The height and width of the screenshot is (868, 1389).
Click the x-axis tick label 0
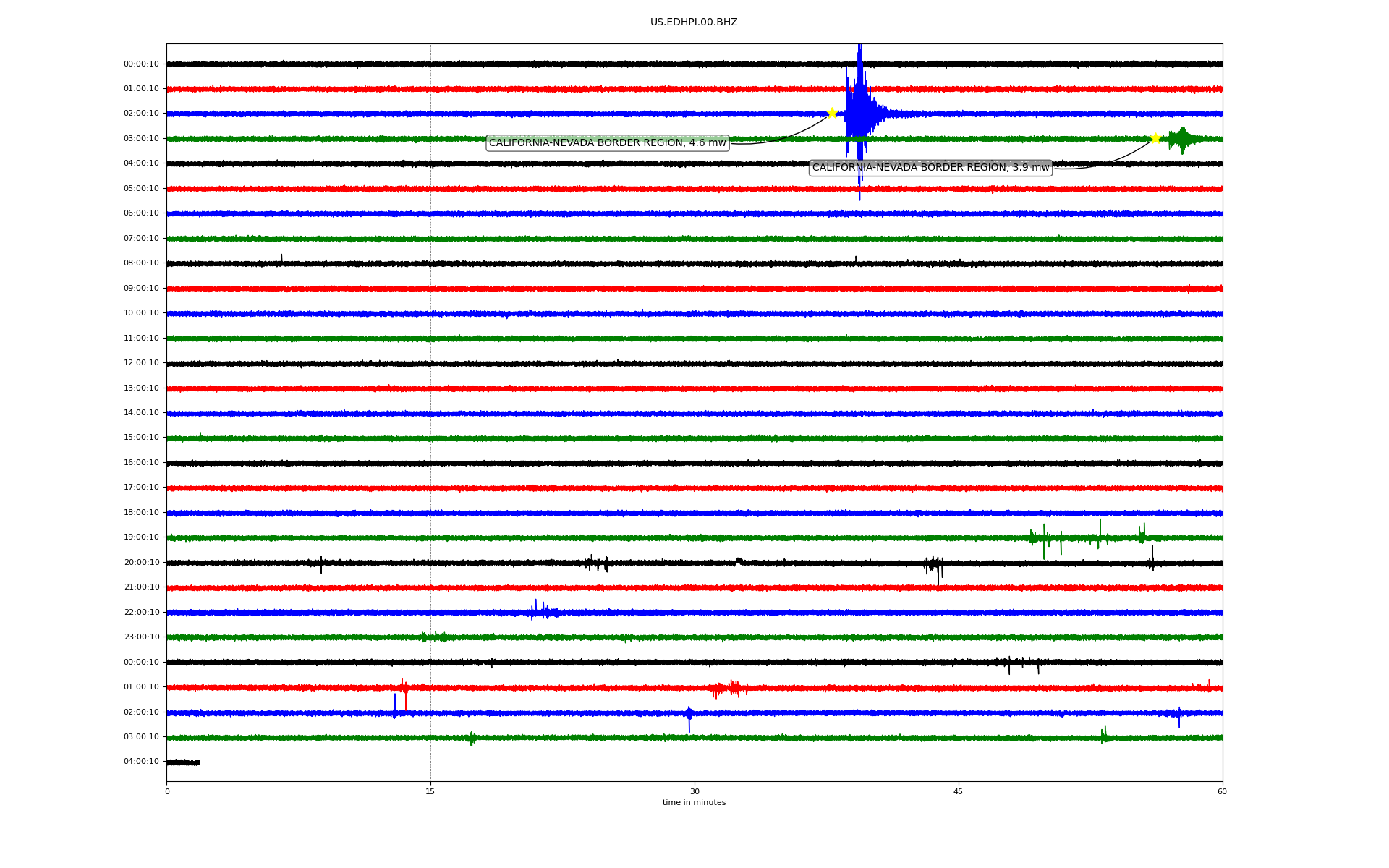(x=167, y=791)
